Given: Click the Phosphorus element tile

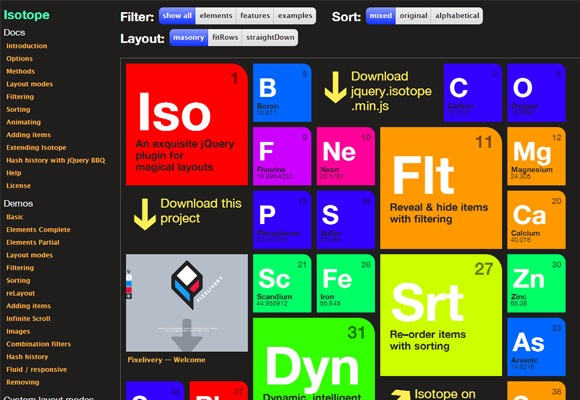Looking at the screenshot, I should [282, 220].
